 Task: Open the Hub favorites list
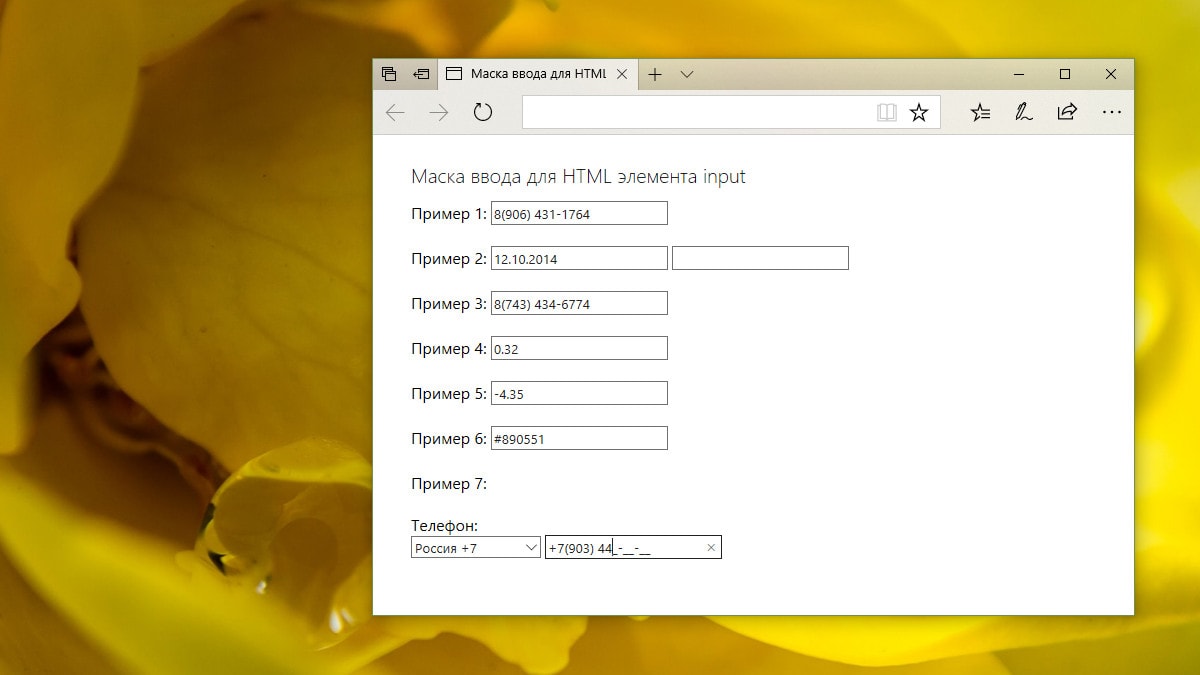click(x=980, y=113)
